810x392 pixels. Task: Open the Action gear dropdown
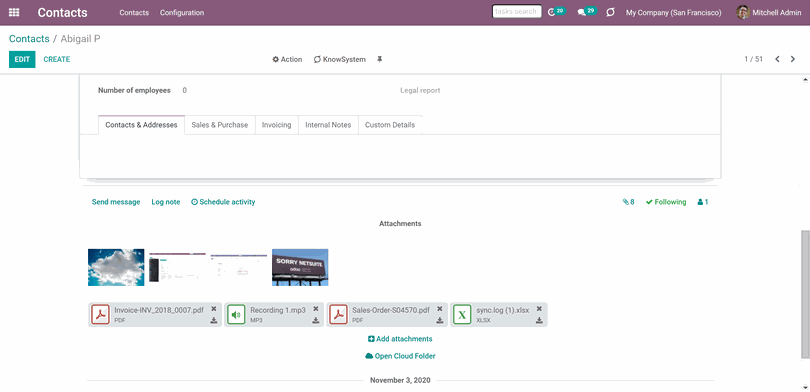tap(287, 59)
